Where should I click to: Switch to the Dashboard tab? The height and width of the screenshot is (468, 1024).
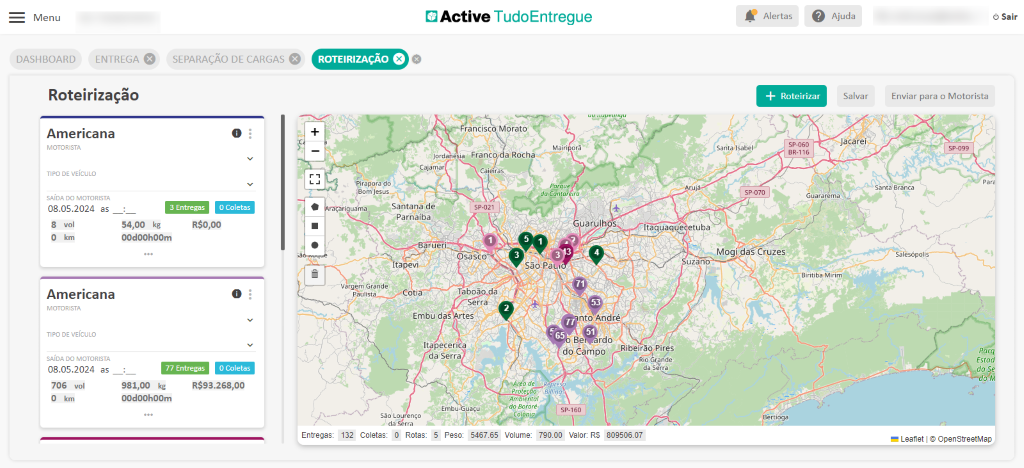(46, 59)
